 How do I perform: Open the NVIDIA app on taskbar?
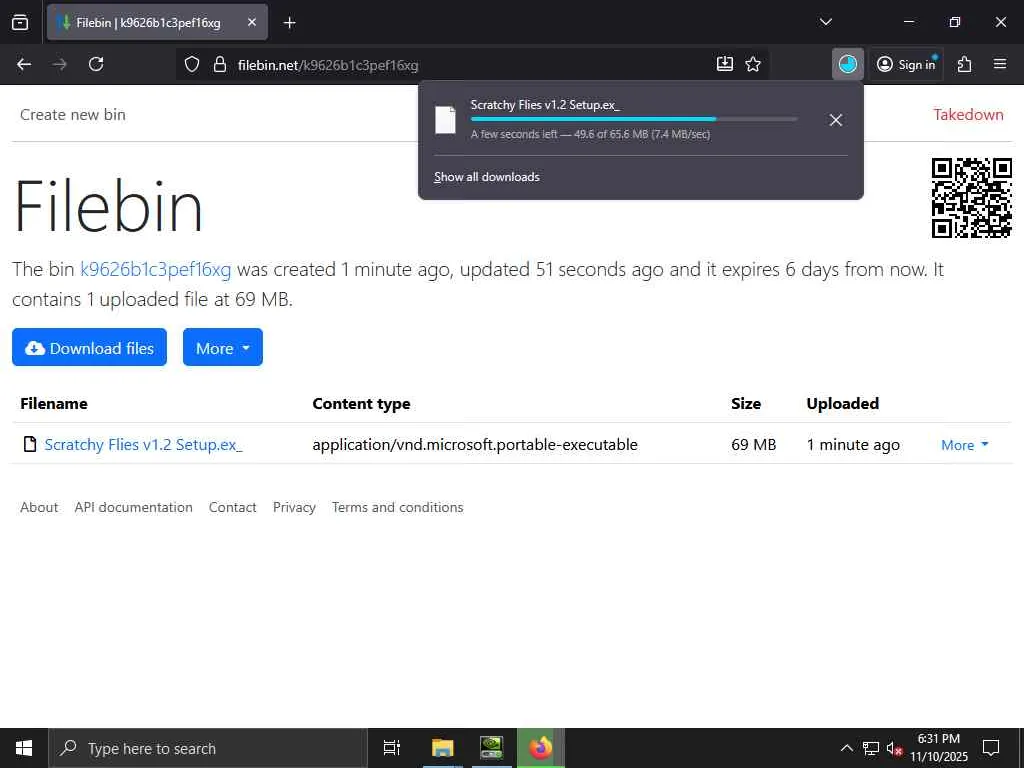(x=491, y=748)
